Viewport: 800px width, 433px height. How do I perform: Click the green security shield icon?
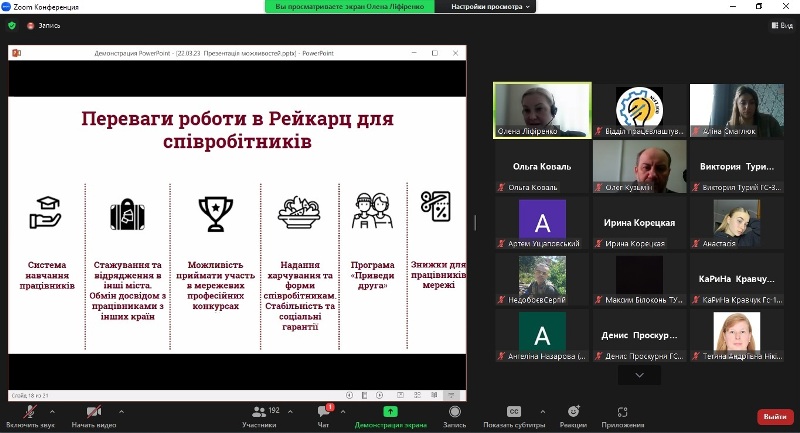[x=12, y=26]
